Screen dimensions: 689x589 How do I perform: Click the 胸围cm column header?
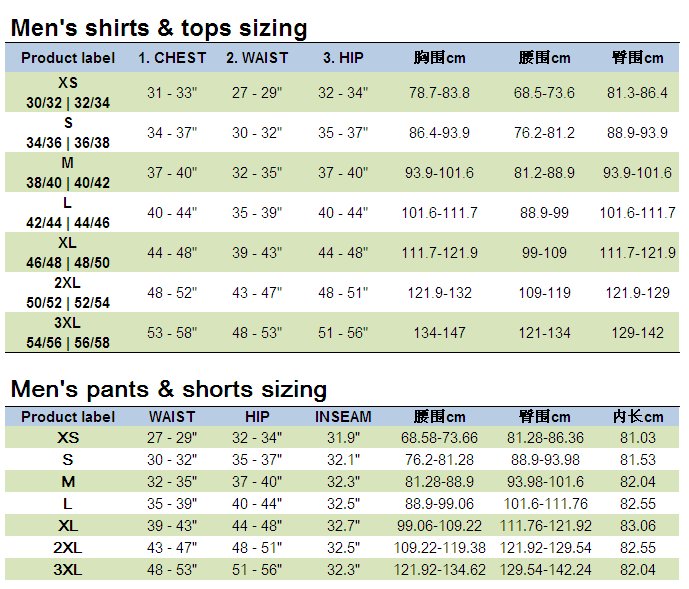[x=440, y=58]
